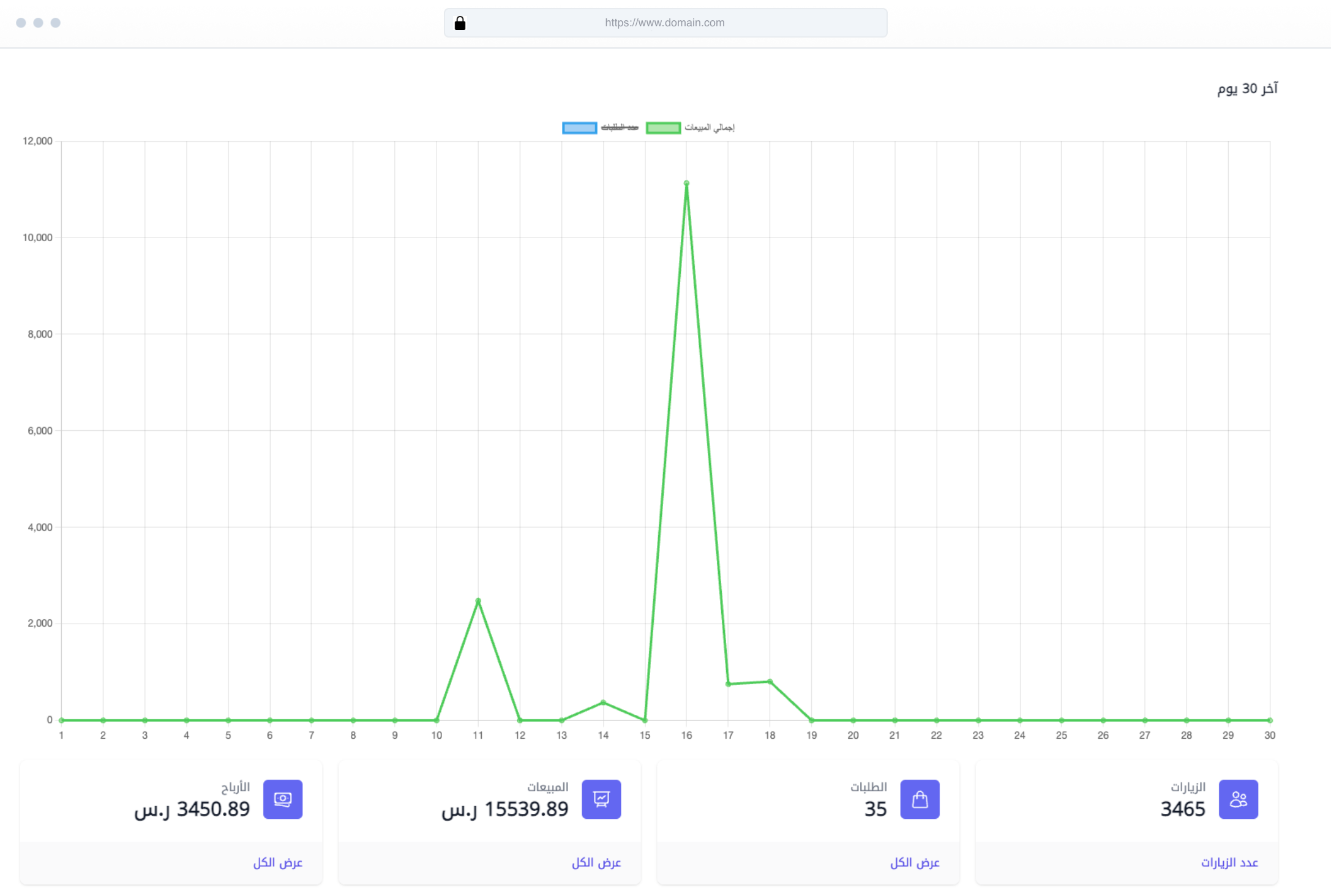Click the sales total 15539.89 value

tap(527, 809)
